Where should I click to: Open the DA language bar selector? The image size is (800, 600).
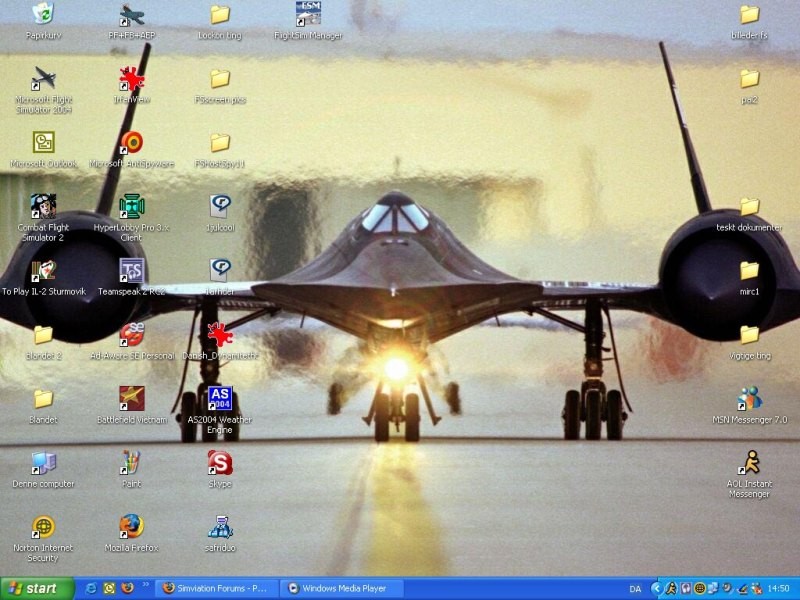coord(635,588)
